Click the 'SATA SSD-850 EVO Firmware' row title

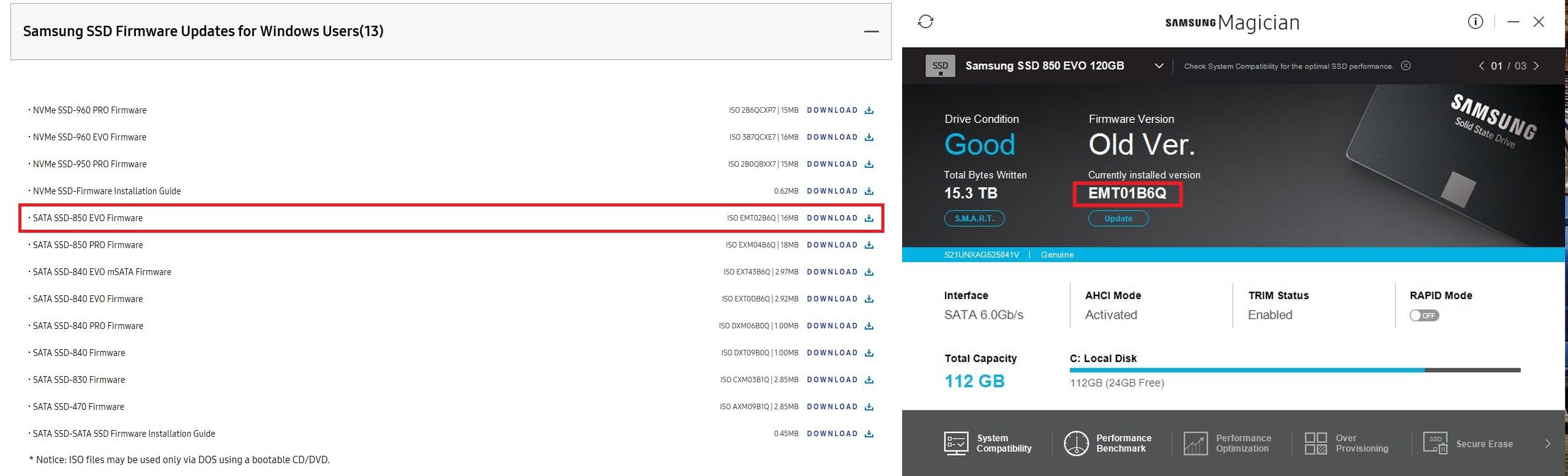tap(88, 218)
